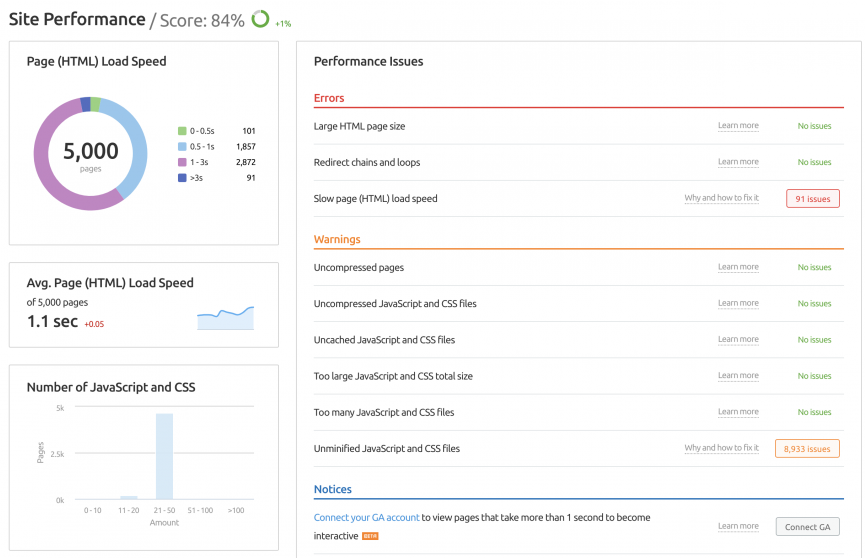Open Learn more for Large HTML page size
Screen dimensions: 865x558
738,126
